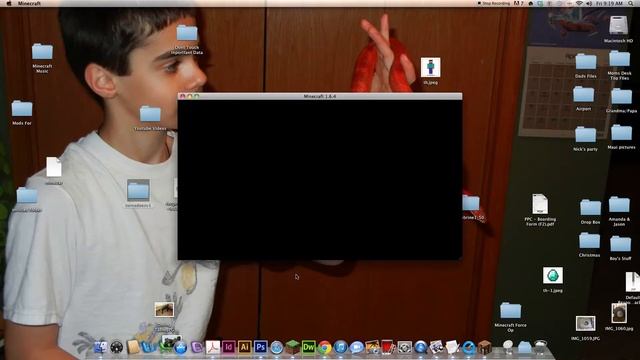Open Safari from the dock
This screenshot has height=360, width=640.
tap(277, 347)
